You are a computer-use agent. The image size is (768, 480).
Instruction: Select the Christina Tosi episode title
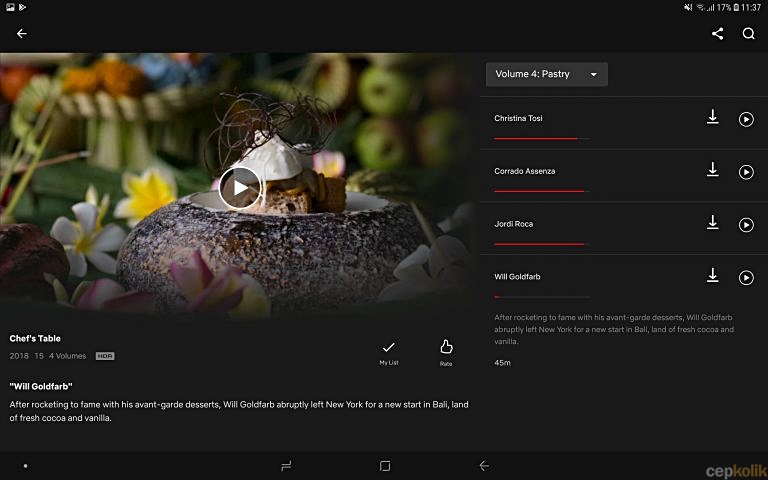pos(518,118)
